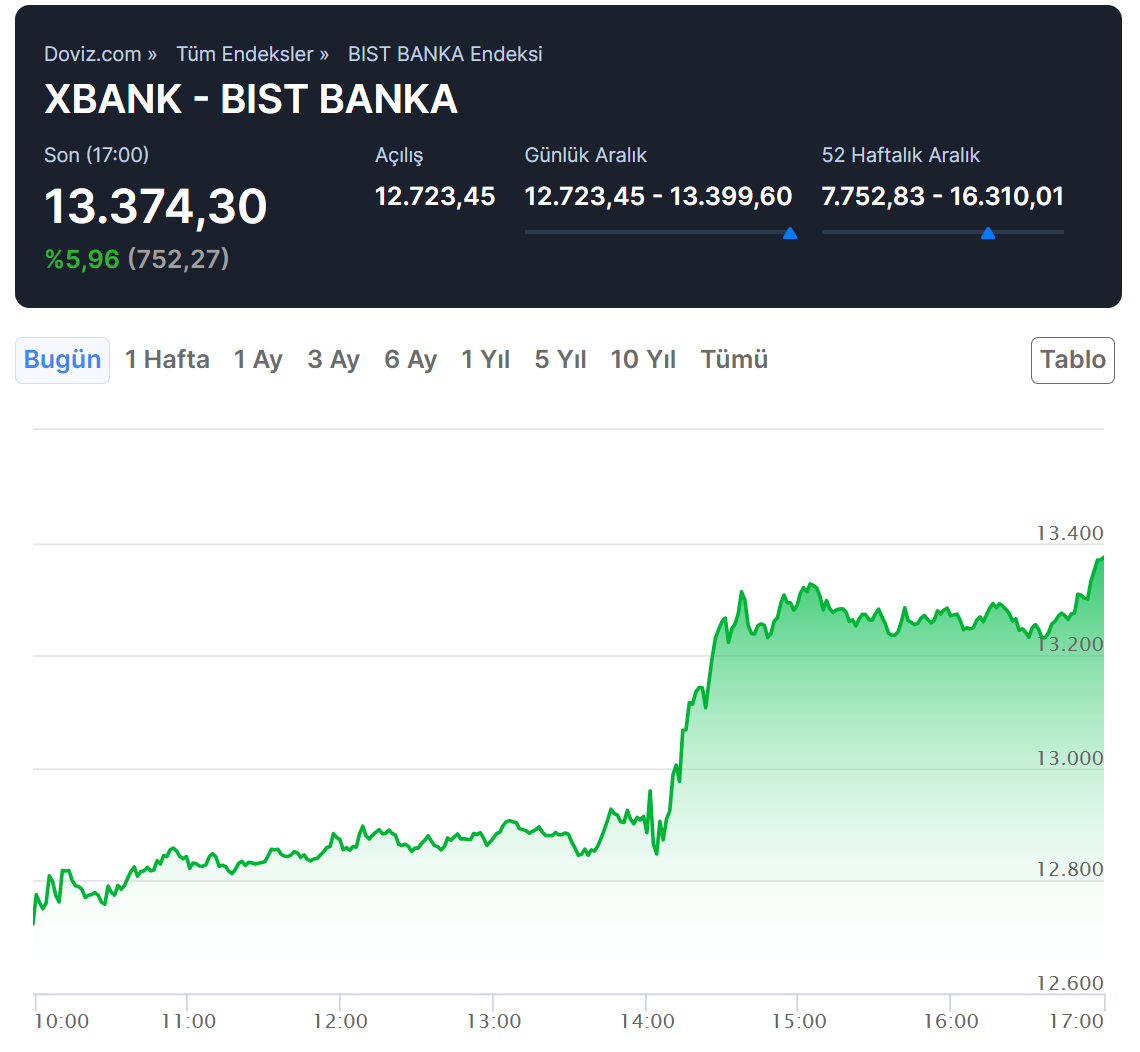Click the Doviz.com breadcrumb link
Screen dimensions: 1140x1052
(x=92, y=54)
